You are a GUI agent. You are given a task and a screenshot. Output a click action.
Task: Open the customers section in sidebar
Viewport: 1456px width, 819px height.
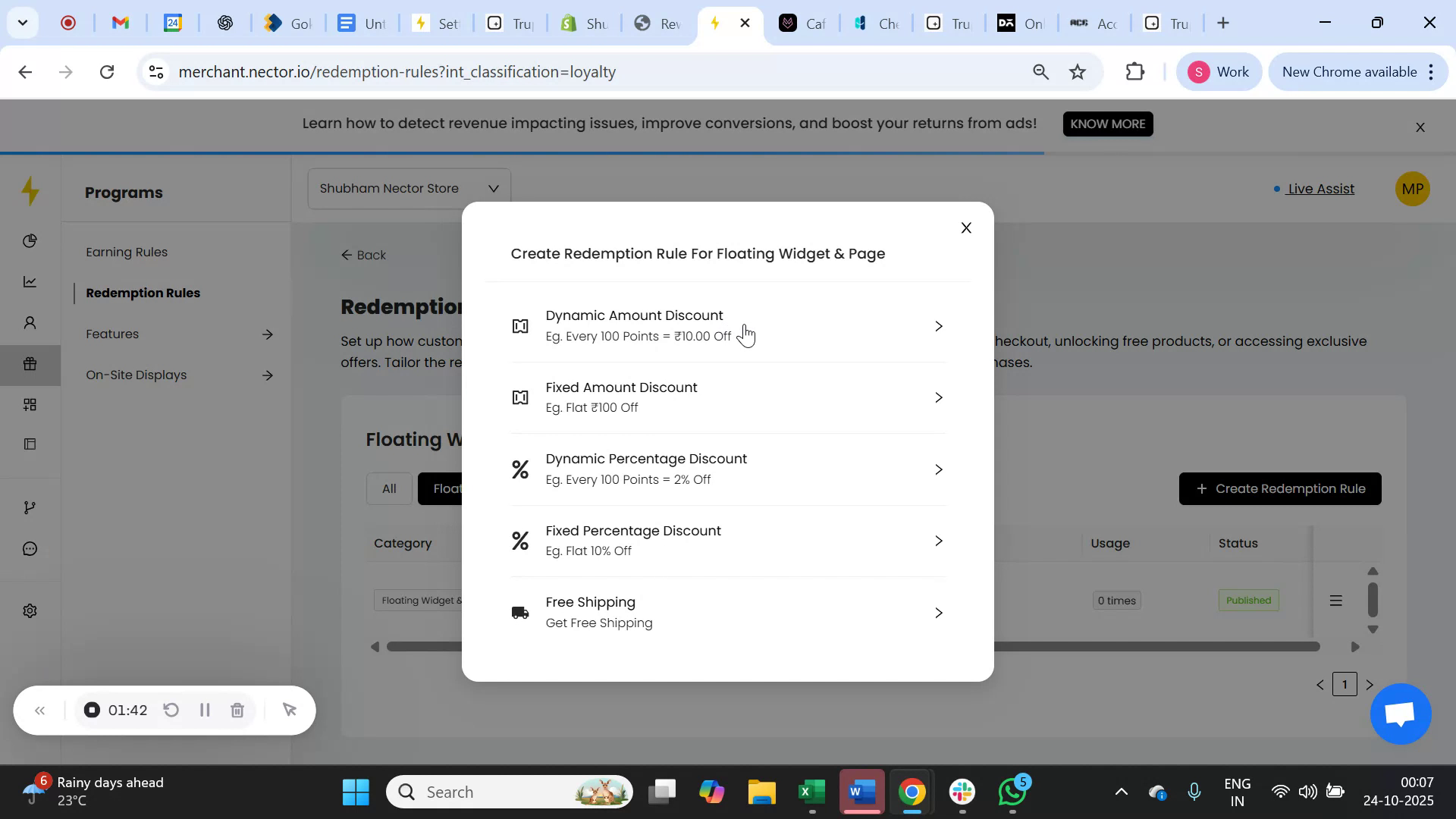coord(30,322)
